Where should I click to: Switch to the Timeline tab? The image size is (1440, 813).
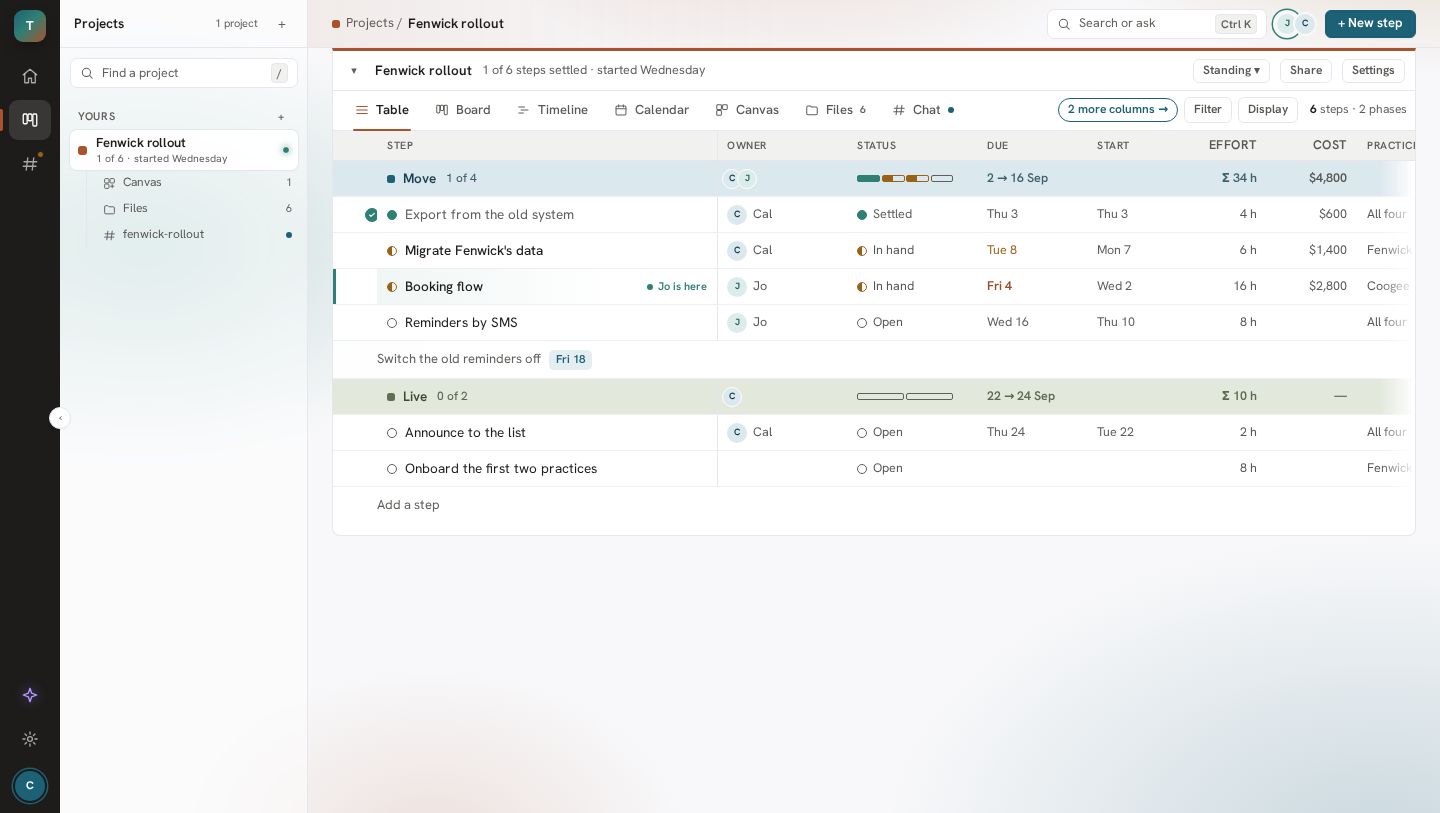[x=552, y=110]
